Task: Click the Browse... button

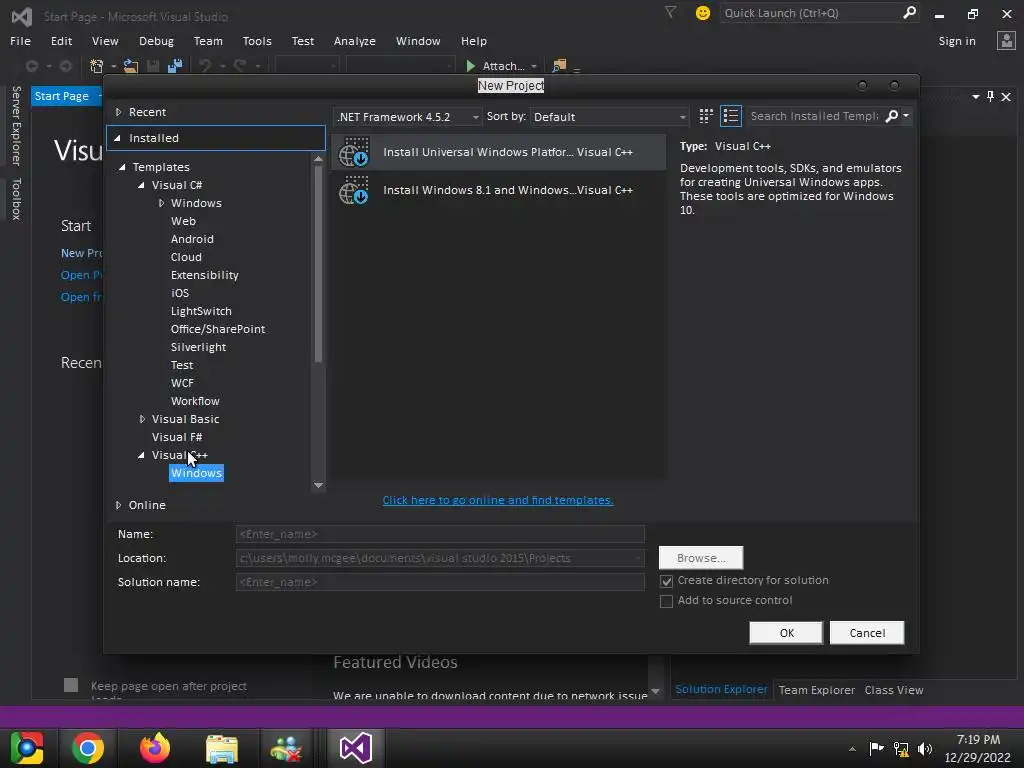Action: 701,558
